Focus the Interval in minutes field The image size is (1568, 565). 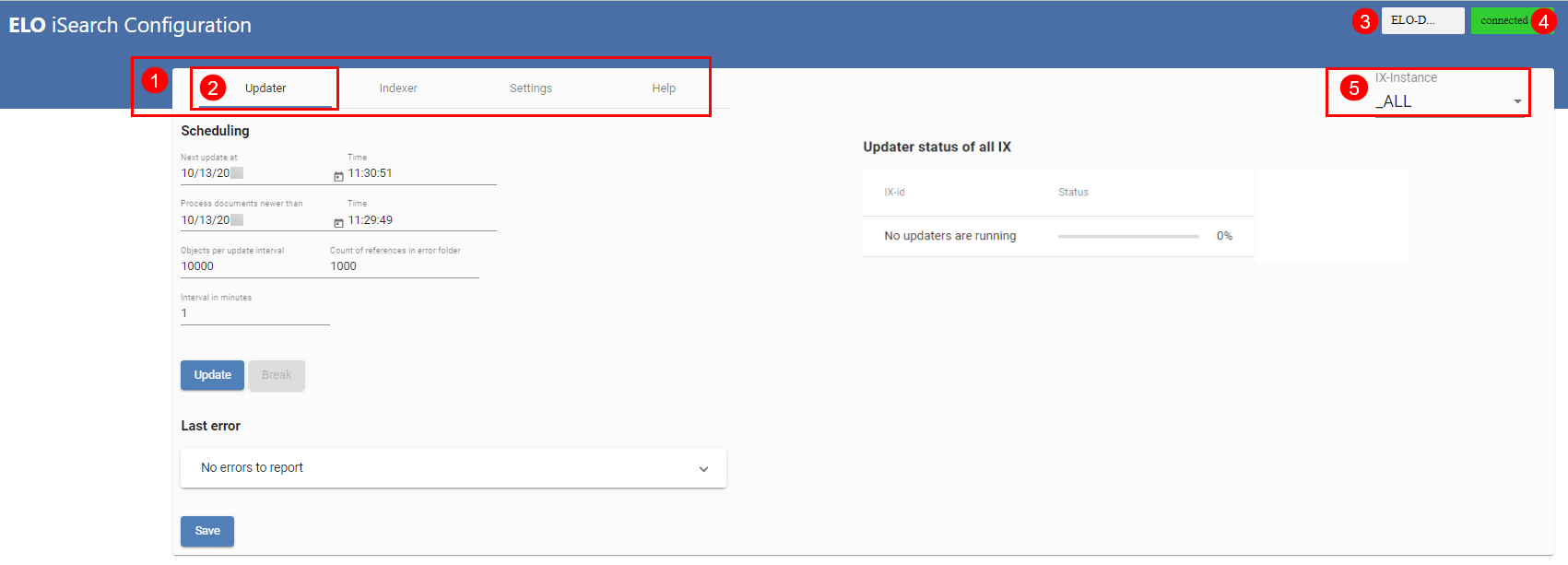pyautogui.click(x=255, y=313)
